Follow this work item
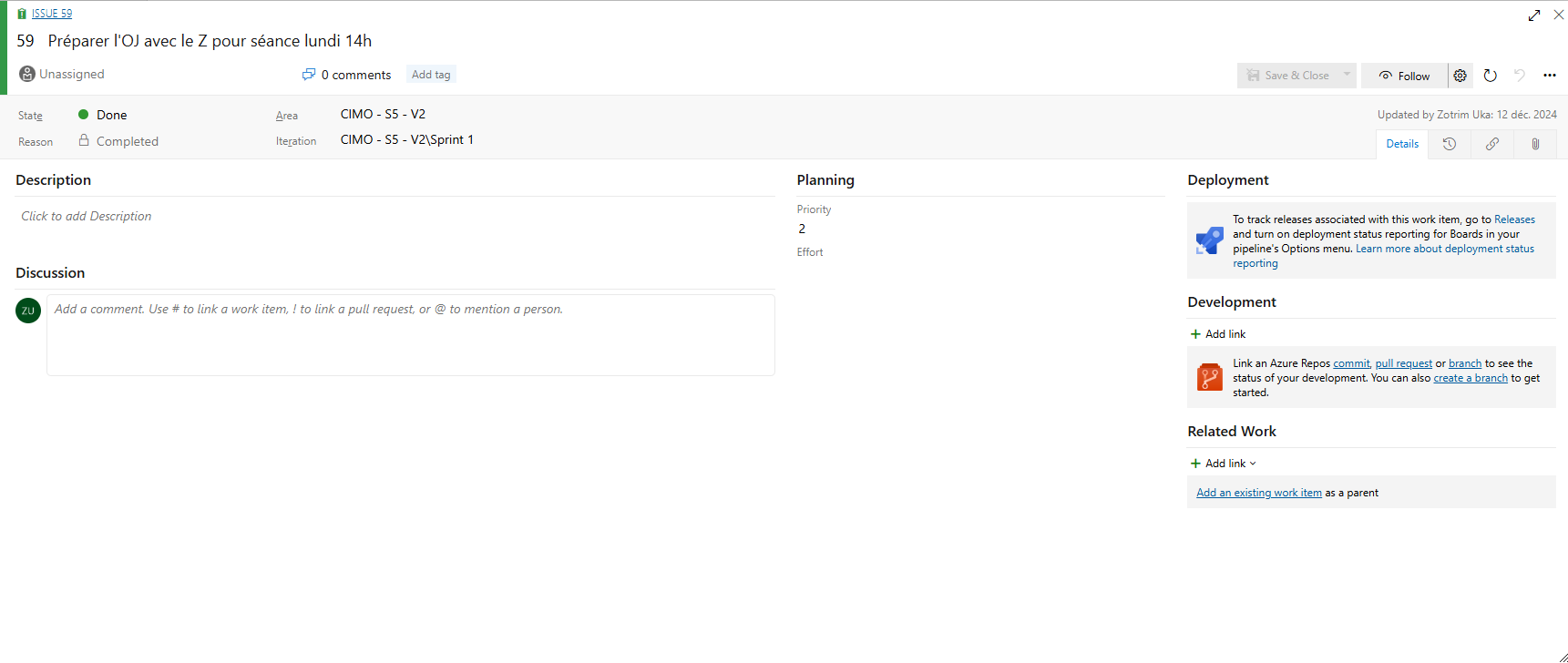The height and width of the screenshot is (663, 1568). (1404, 76)
